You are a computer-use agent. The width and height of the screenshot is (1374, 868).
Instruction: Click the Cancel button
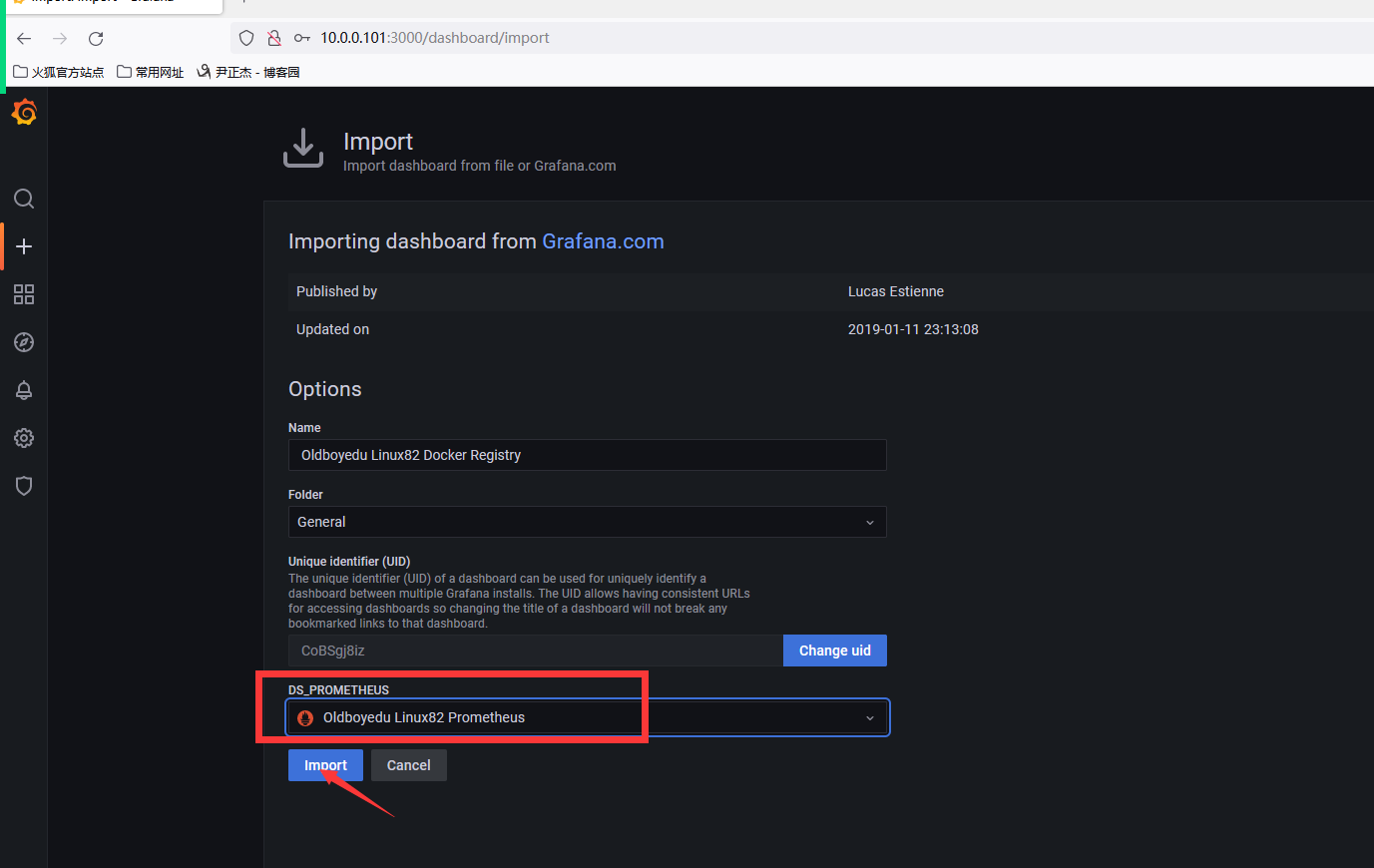point(409,765)
